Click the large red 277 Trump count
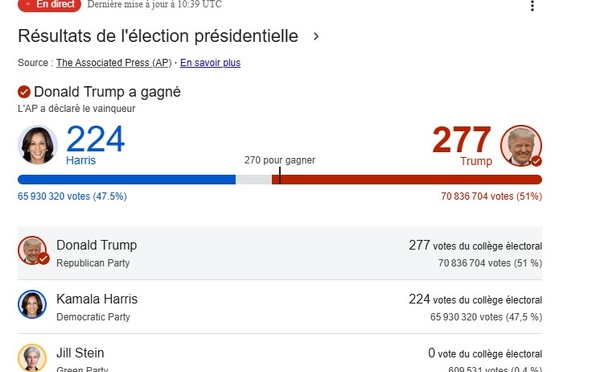Screen dimensions: 600x372 click(x=462, y=140)
